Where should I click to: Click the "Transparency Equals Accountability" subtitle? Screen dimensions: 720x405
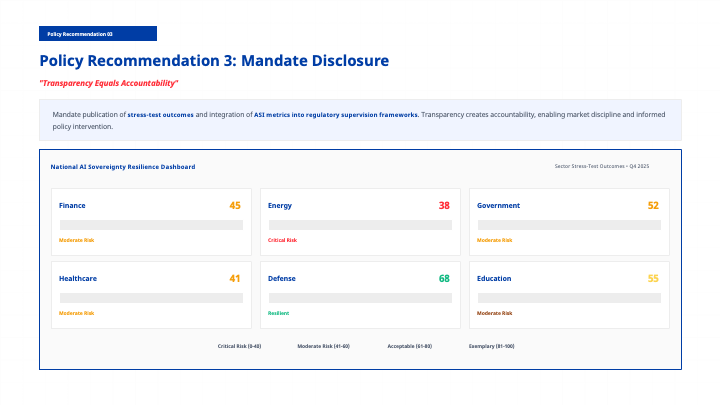109,82
